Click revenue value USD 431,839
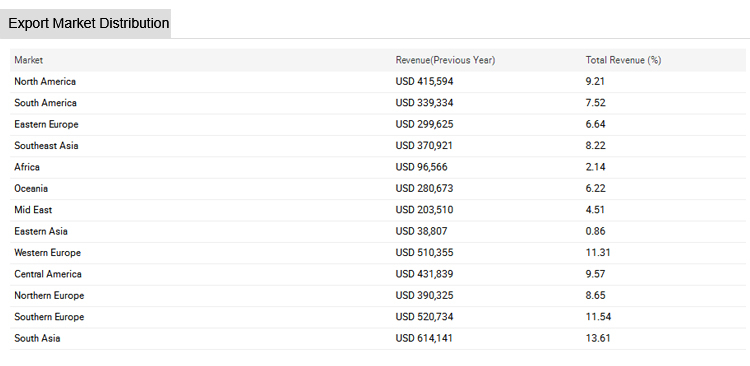This screenshot has height=366, width=750. (424, 274)
